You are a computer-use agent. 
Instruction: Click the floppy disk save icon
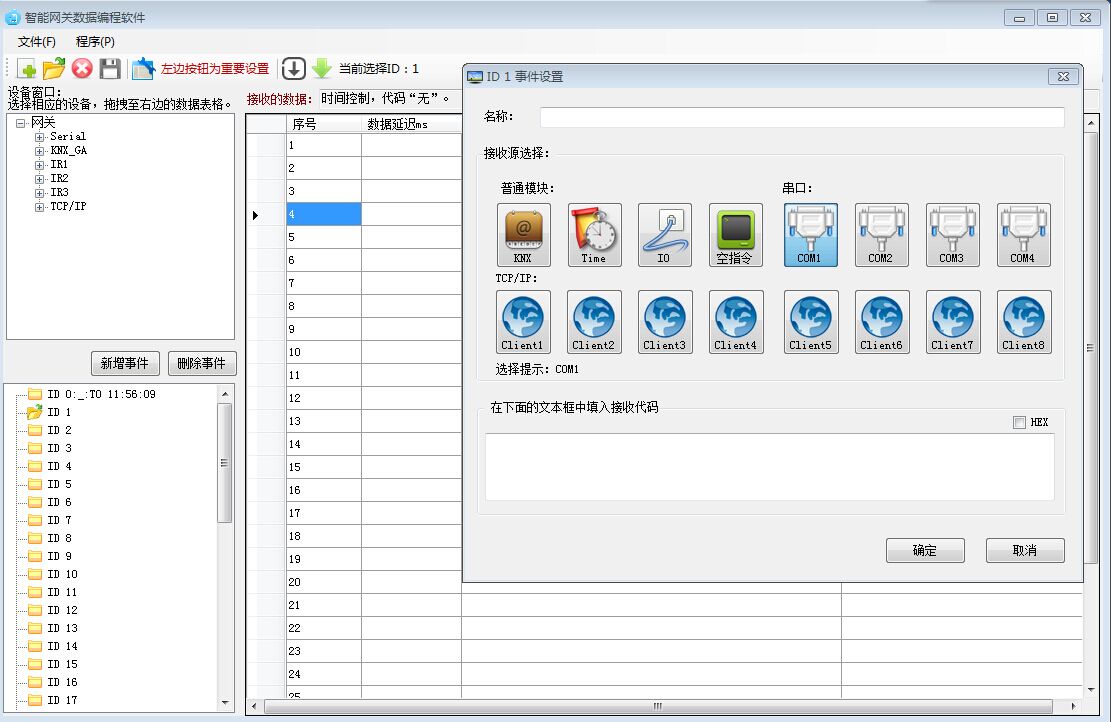110,69
